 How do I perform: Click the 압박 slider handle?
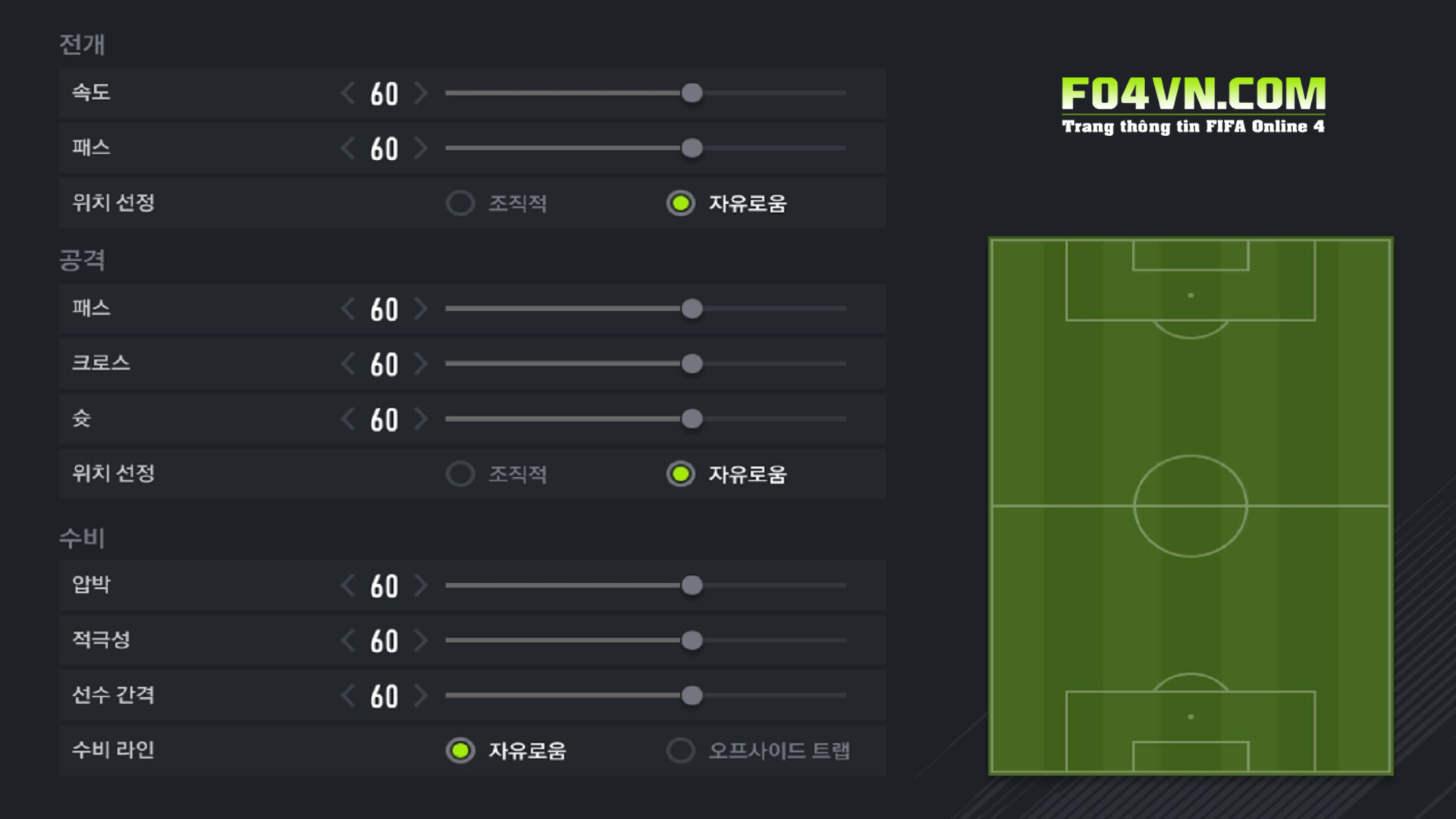click(x=692, y=585)
